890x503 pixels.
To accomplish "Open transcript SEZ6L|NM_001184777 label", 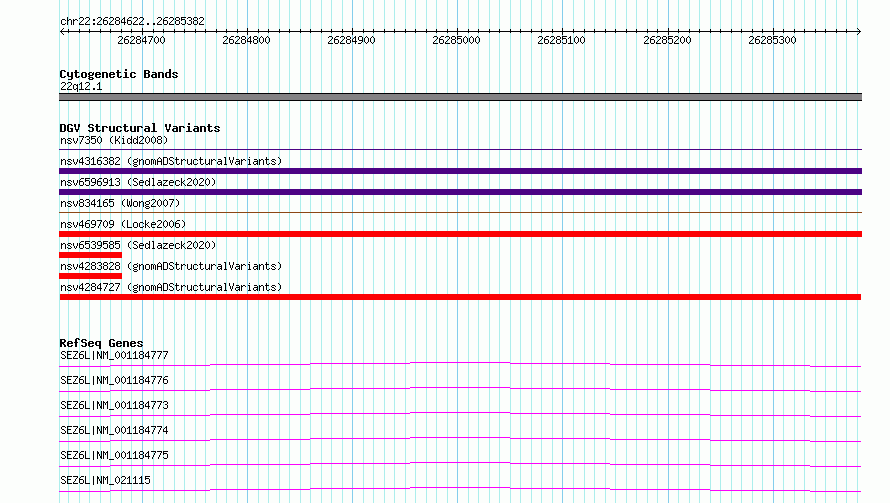I will click(x=114, y=355).
